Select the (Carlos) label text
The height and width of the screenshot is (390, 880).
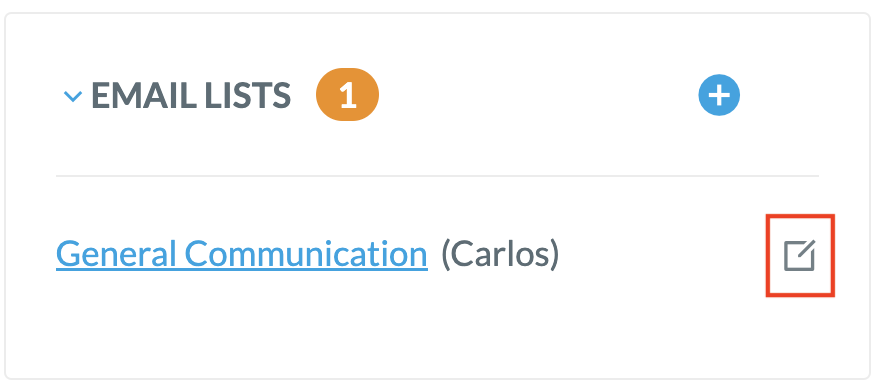coord(501,254)
